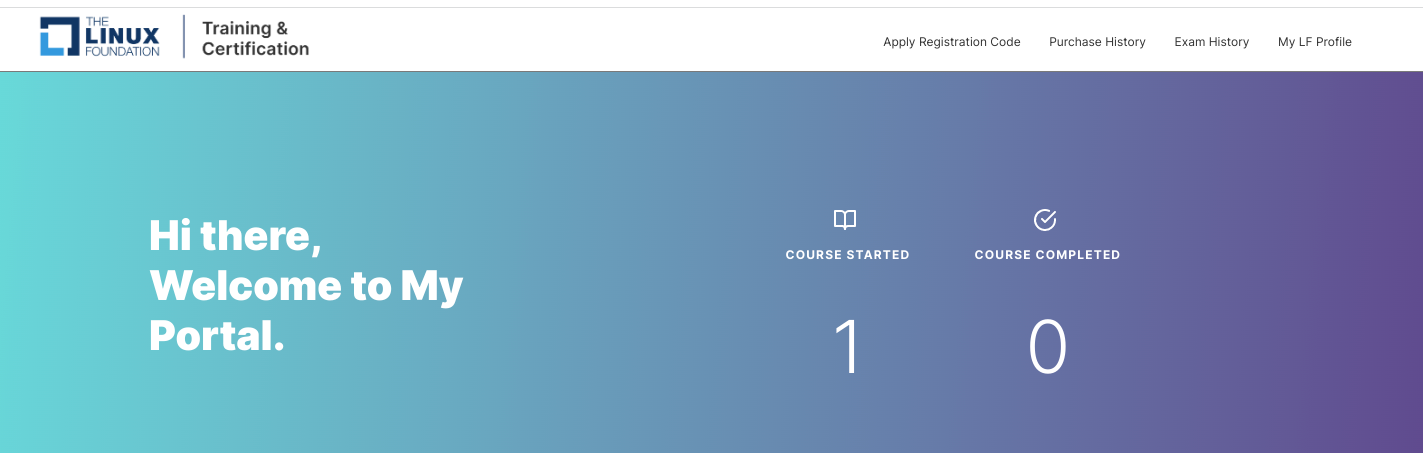1423x453 pixels.
Task: Open Apply Registration Code page
Action: (951, 42)
